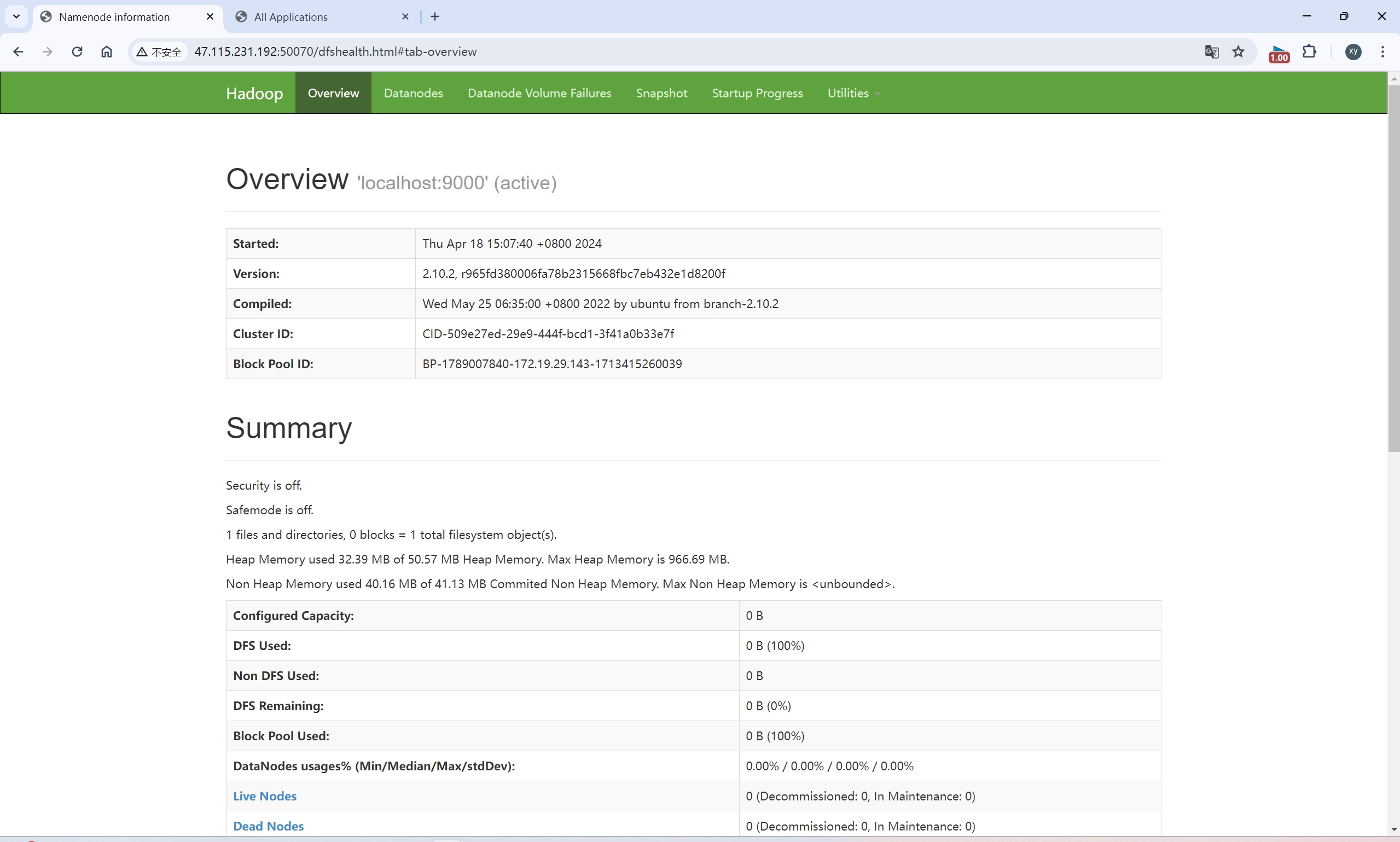Click the scrollbar up arrow
This screenshot has width=1400, height=842.
point(1394,78)
